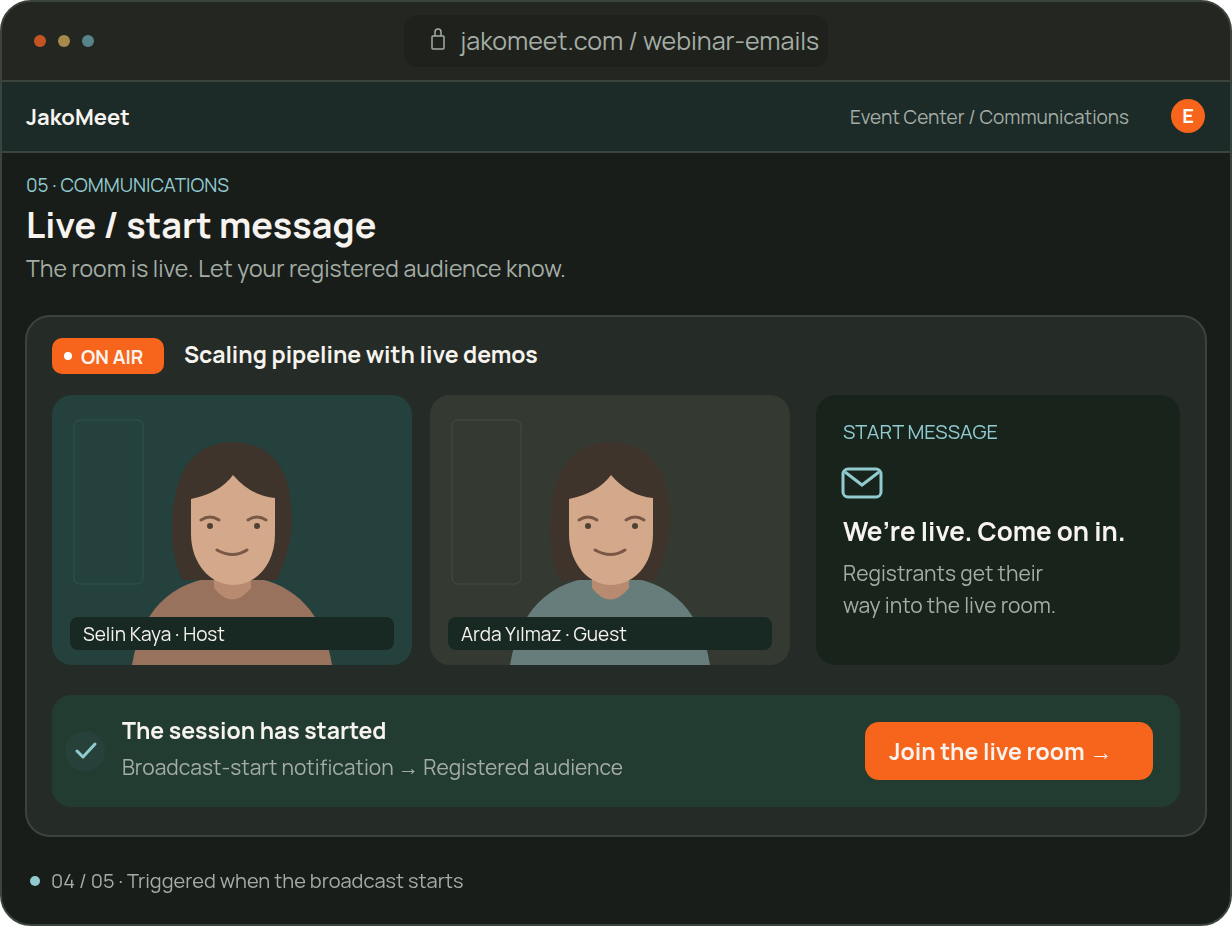Click the Arda Yılmaz · Guest name label

[x=610, y=634]
